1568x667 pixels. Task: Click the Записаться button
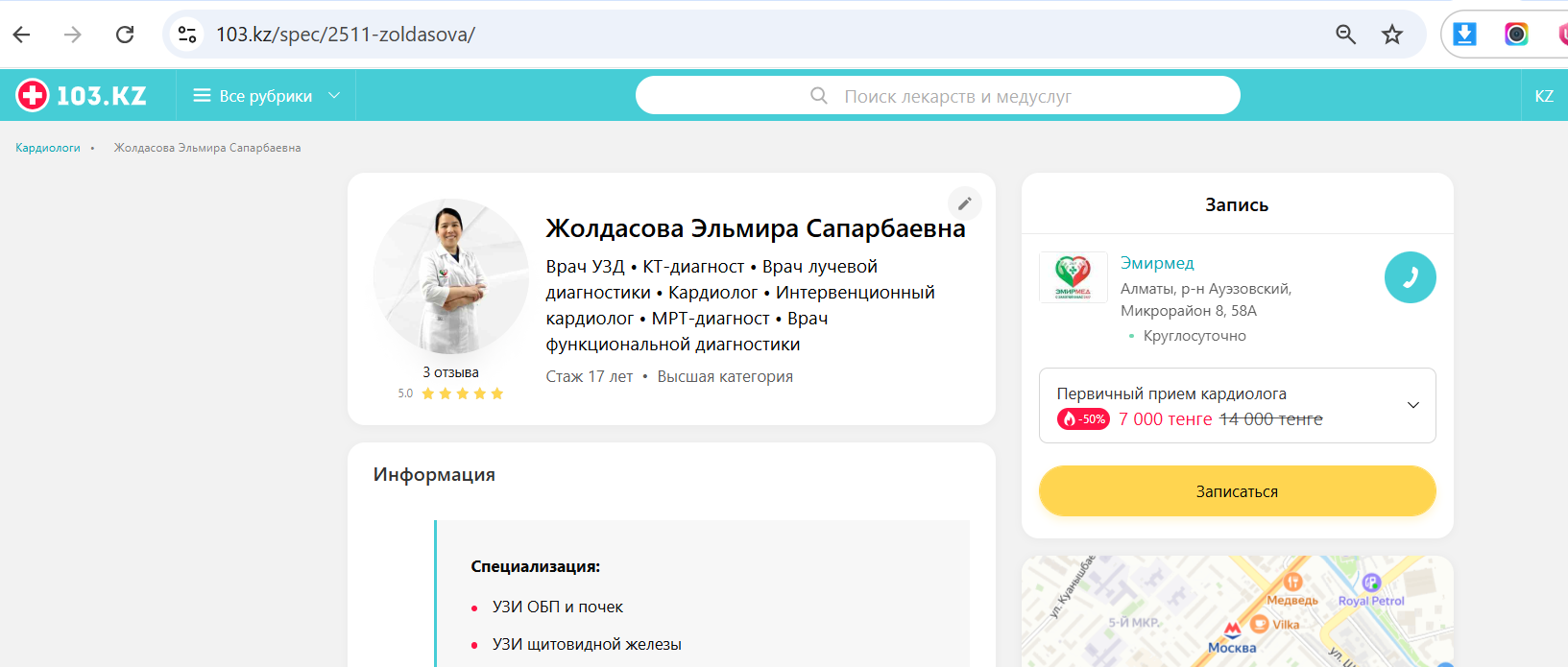coord(1237,491)
